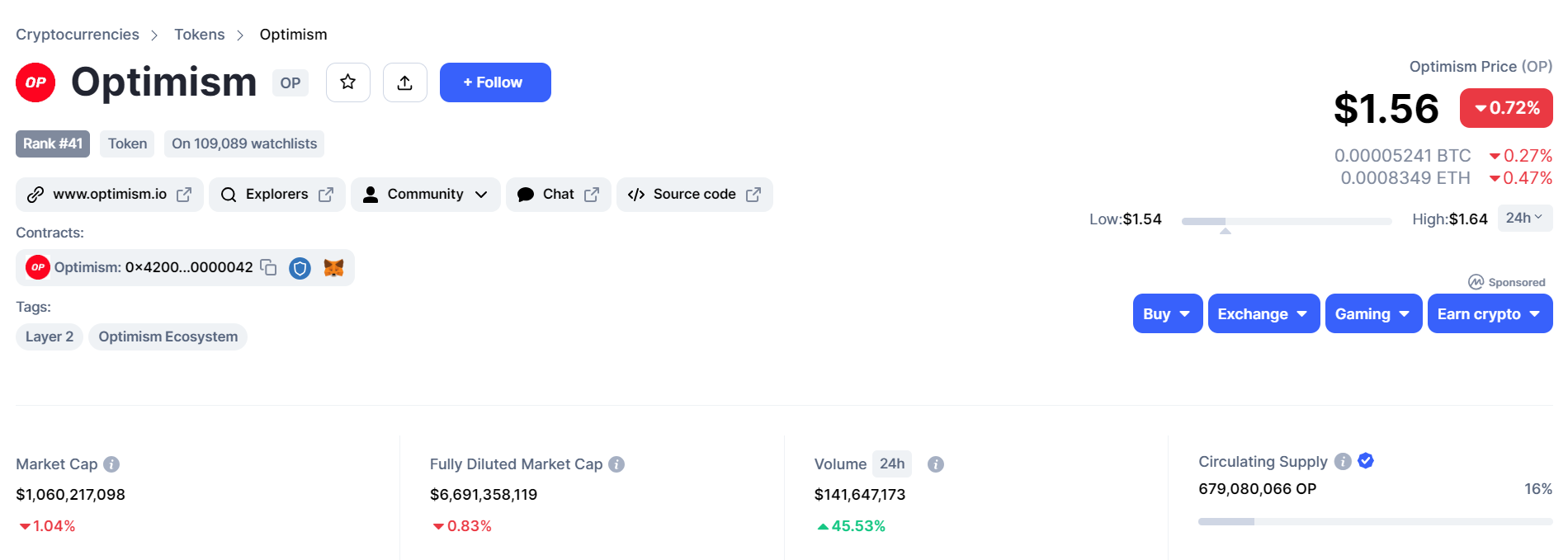The image size is (1568, 560).
Task: Expand the Earn crypto dropdown
Action: click(1490, 313)
